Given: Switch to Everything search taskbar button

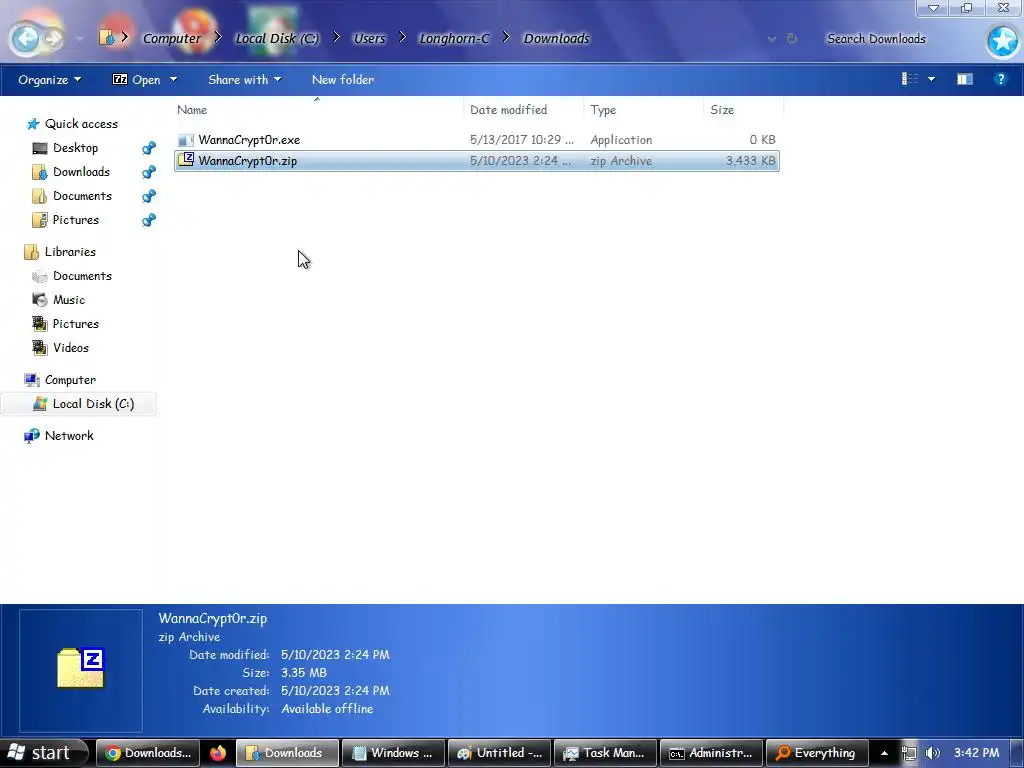Looking at the screenshot, I should (818, 753).
